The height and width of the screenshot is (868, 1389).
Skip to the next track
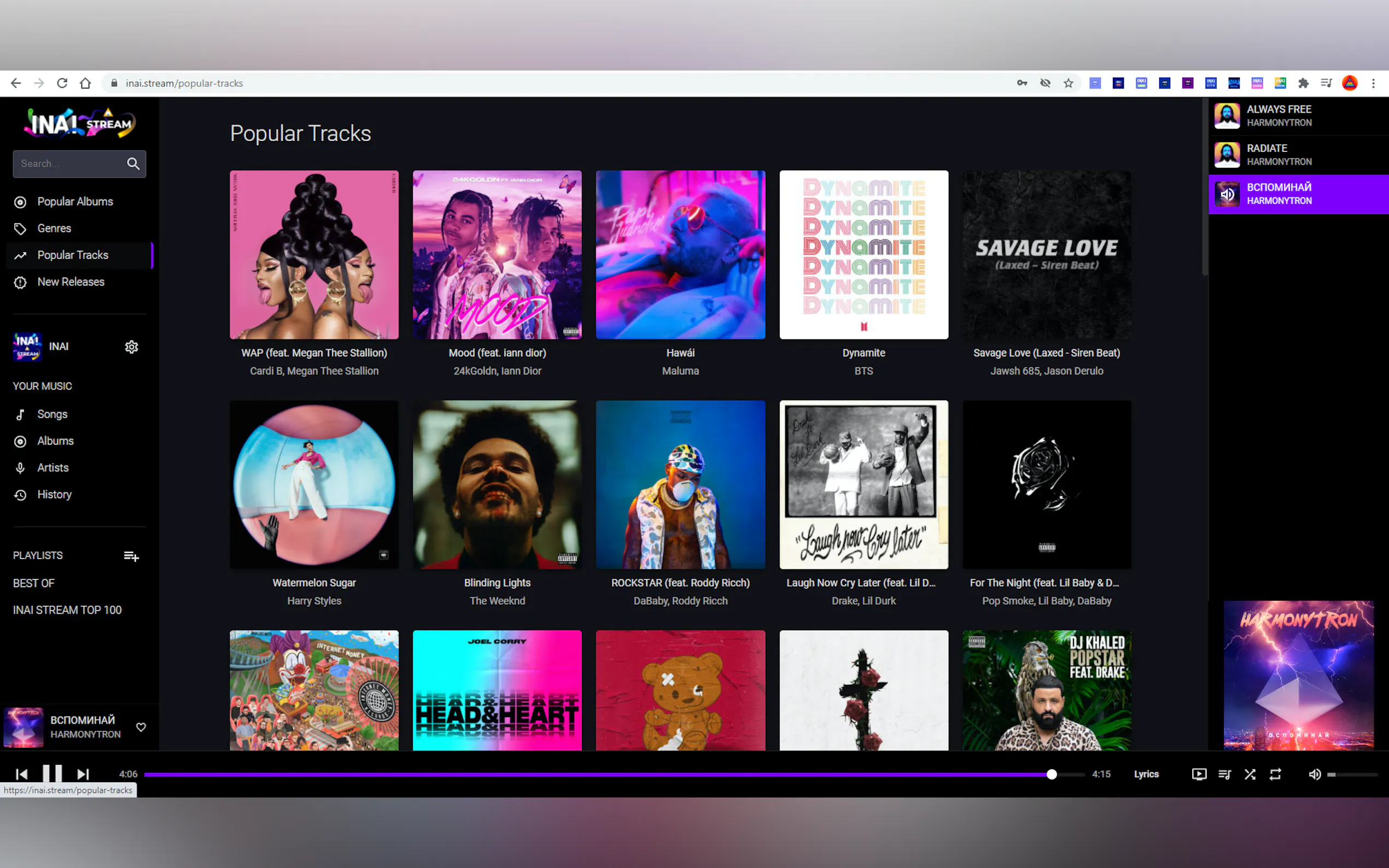pos(83,774)
